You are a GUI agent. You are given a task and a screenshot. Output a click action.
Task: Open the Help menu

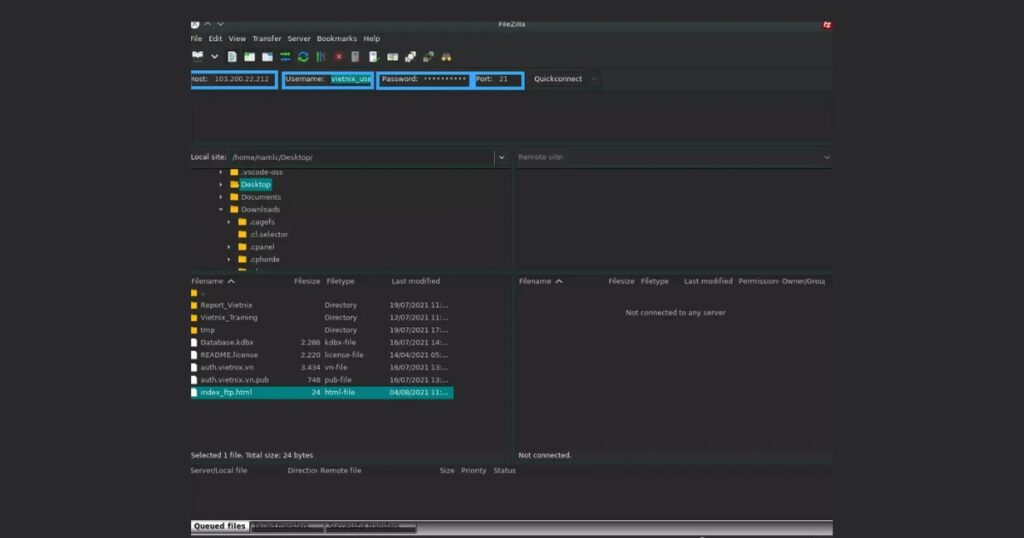click(x=372, y=39)
